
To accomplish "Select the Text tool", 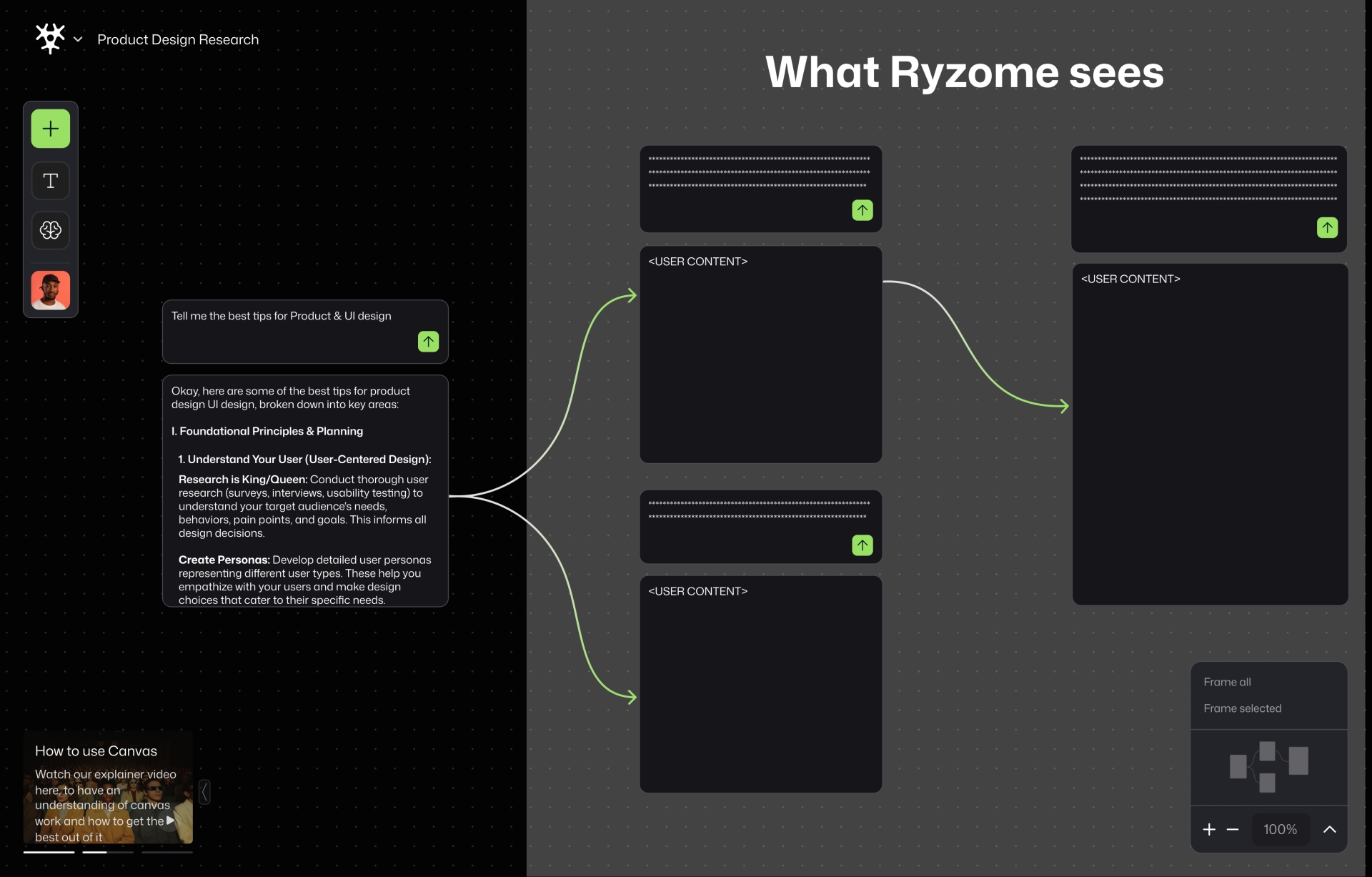I will tap(50, 181).
